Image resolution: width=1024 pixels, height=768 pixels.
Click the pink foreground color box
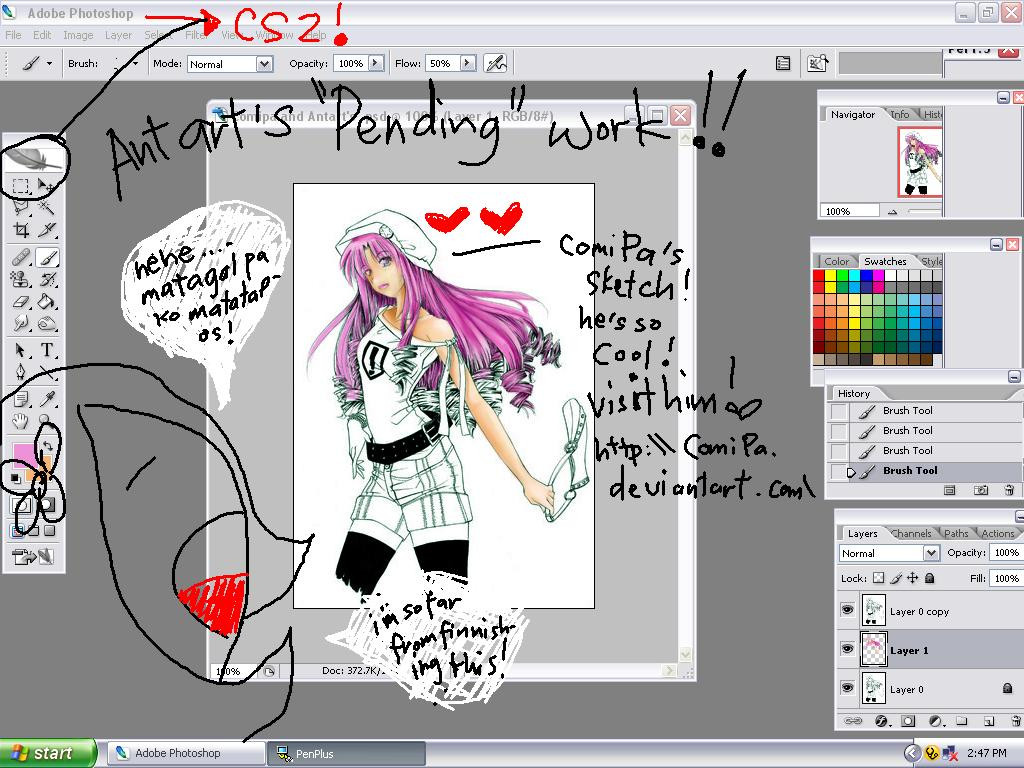pyautogui.click(x=23, y=456)
